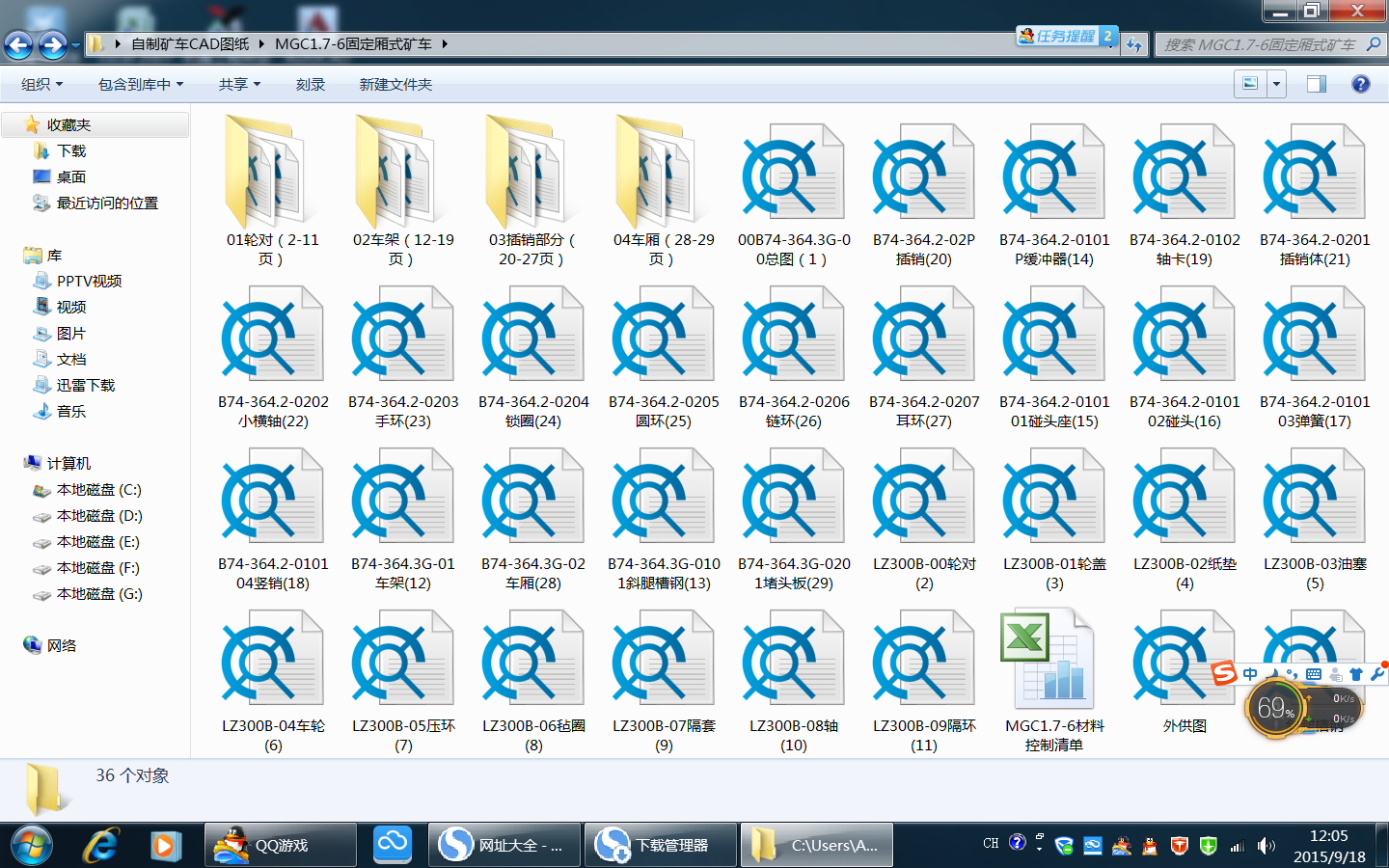Open Sogou skin shirt icon

(1356, 674)
